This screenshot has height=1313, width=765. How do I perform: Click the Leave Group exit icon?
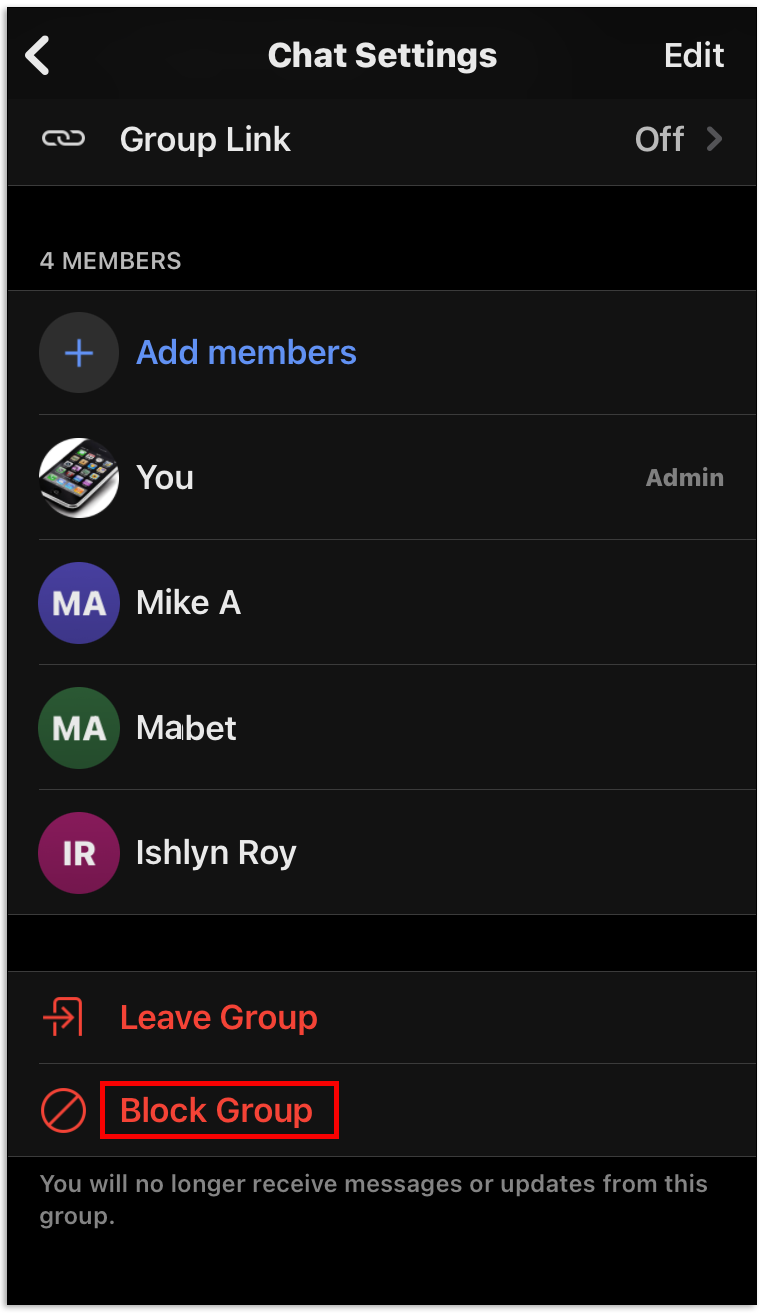click(x=63, y=1018)
